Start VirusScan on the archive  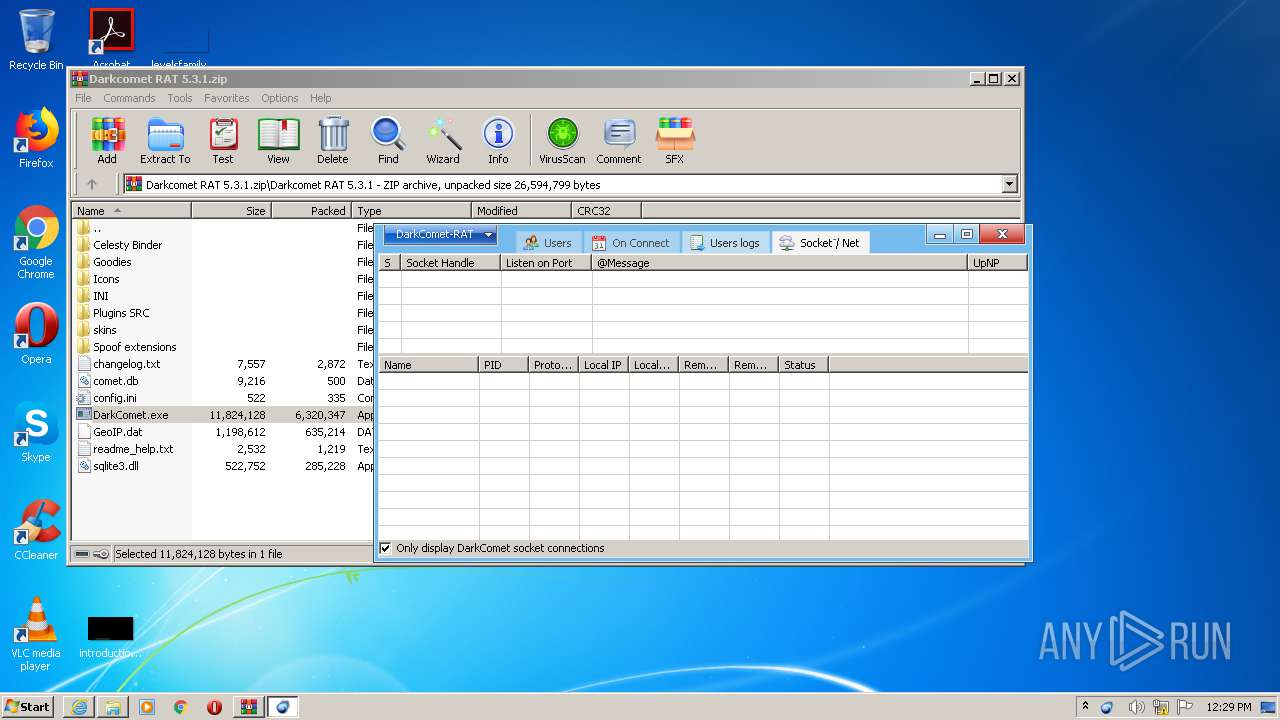pos(562,140)
